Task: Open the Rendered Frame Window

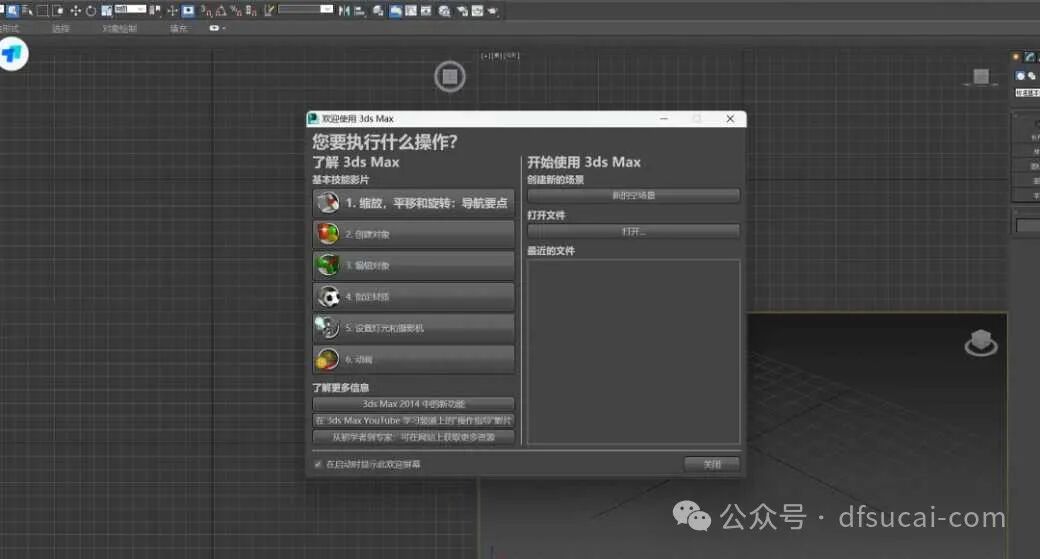Action: pyautogui.click(x=477, y=11)
